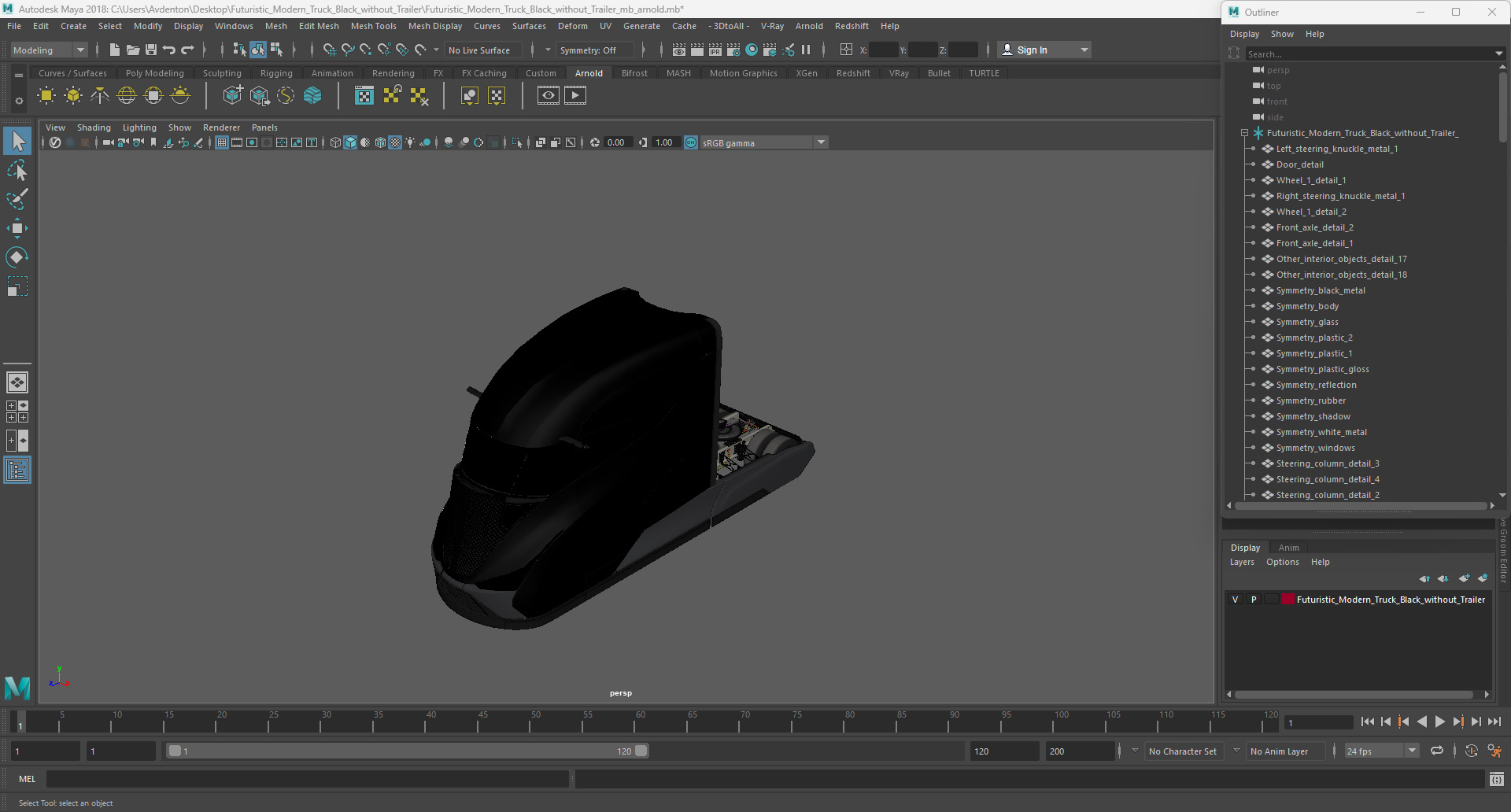1511x812 pixels.
Task: Open Outliner Show menu
Action: (1282, 34)
